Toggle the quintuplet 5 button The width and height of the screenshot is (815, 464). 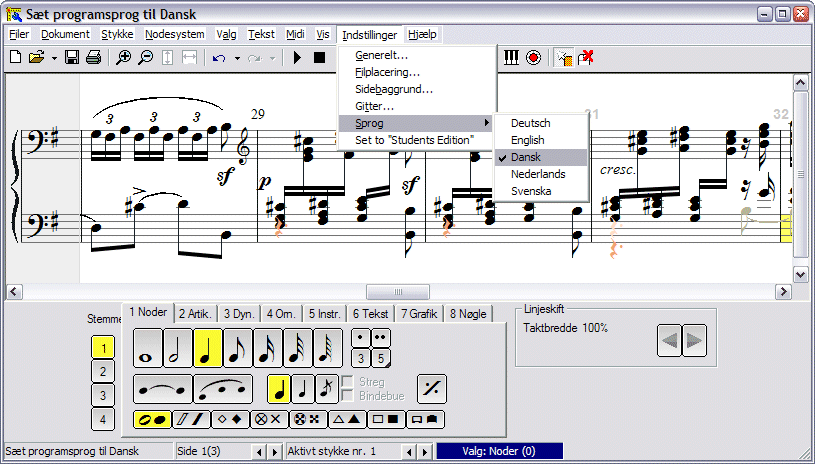click(x=380, y=358)
